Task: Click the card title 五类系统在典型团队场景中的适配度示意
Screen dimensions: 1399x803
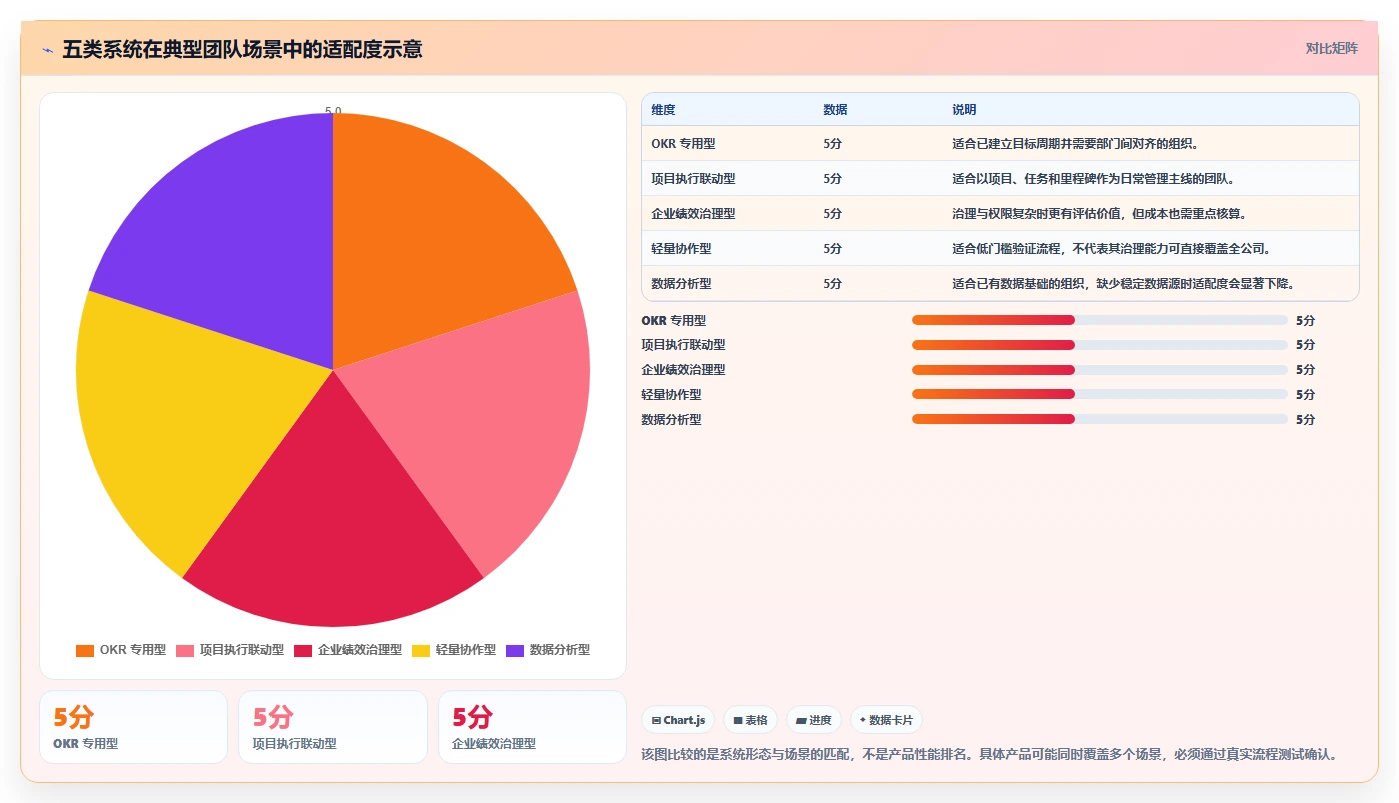Action: (242, 49)
